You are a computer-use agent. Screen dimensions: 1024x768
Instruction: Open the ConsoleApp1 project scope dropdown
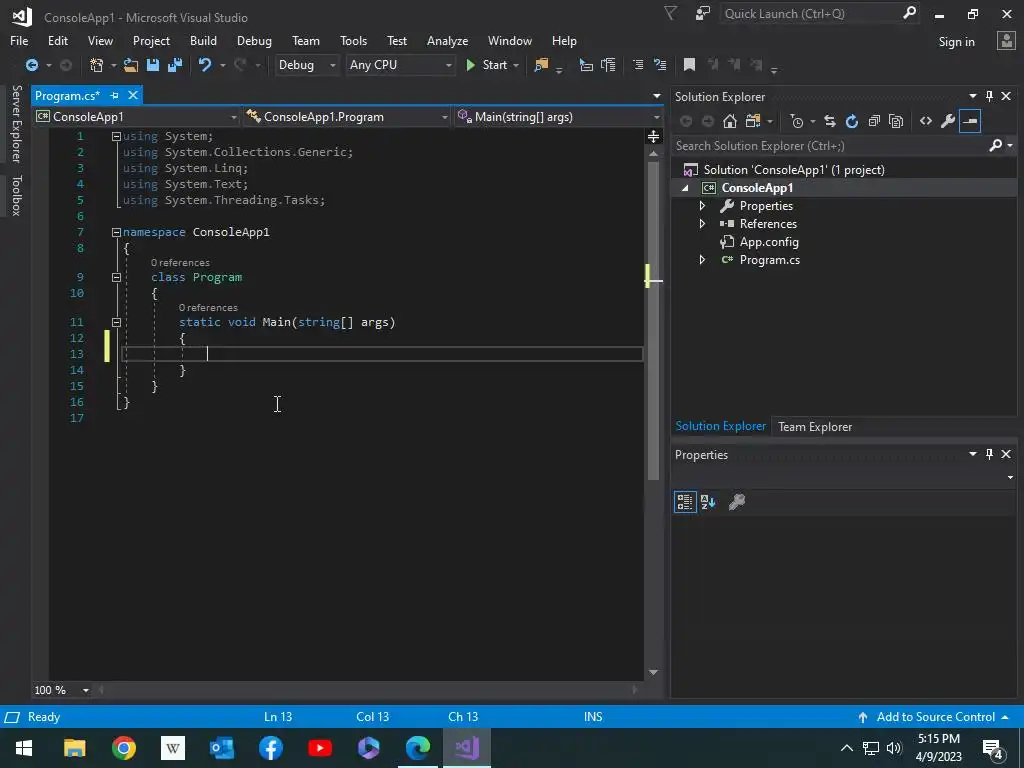pyautogui.click(x=136, y=117)
